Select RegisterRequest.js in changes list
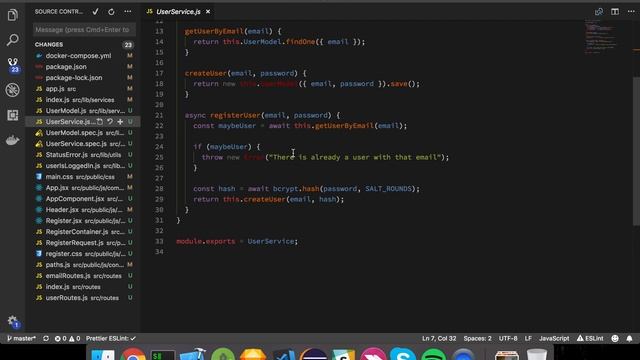640x360 pixels. tap(83, 243)
